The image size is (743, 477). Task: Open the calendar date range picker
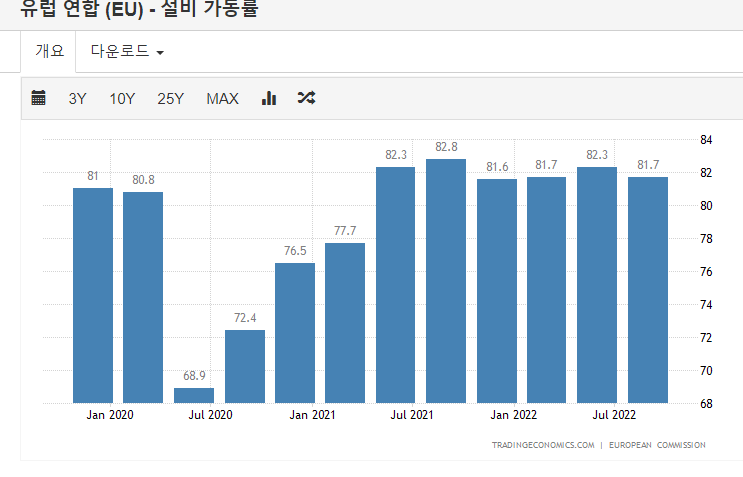(x=38, y=98)
